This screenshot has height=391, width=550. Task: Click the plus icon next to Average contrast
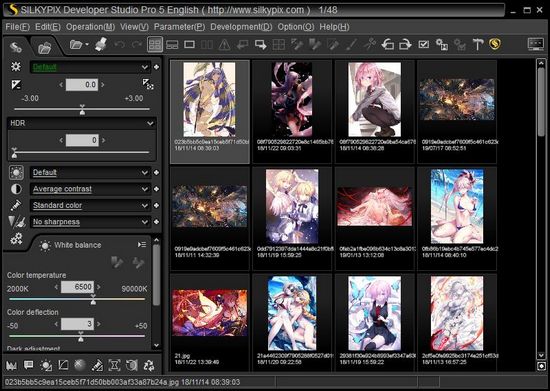(x=156, y=189)
